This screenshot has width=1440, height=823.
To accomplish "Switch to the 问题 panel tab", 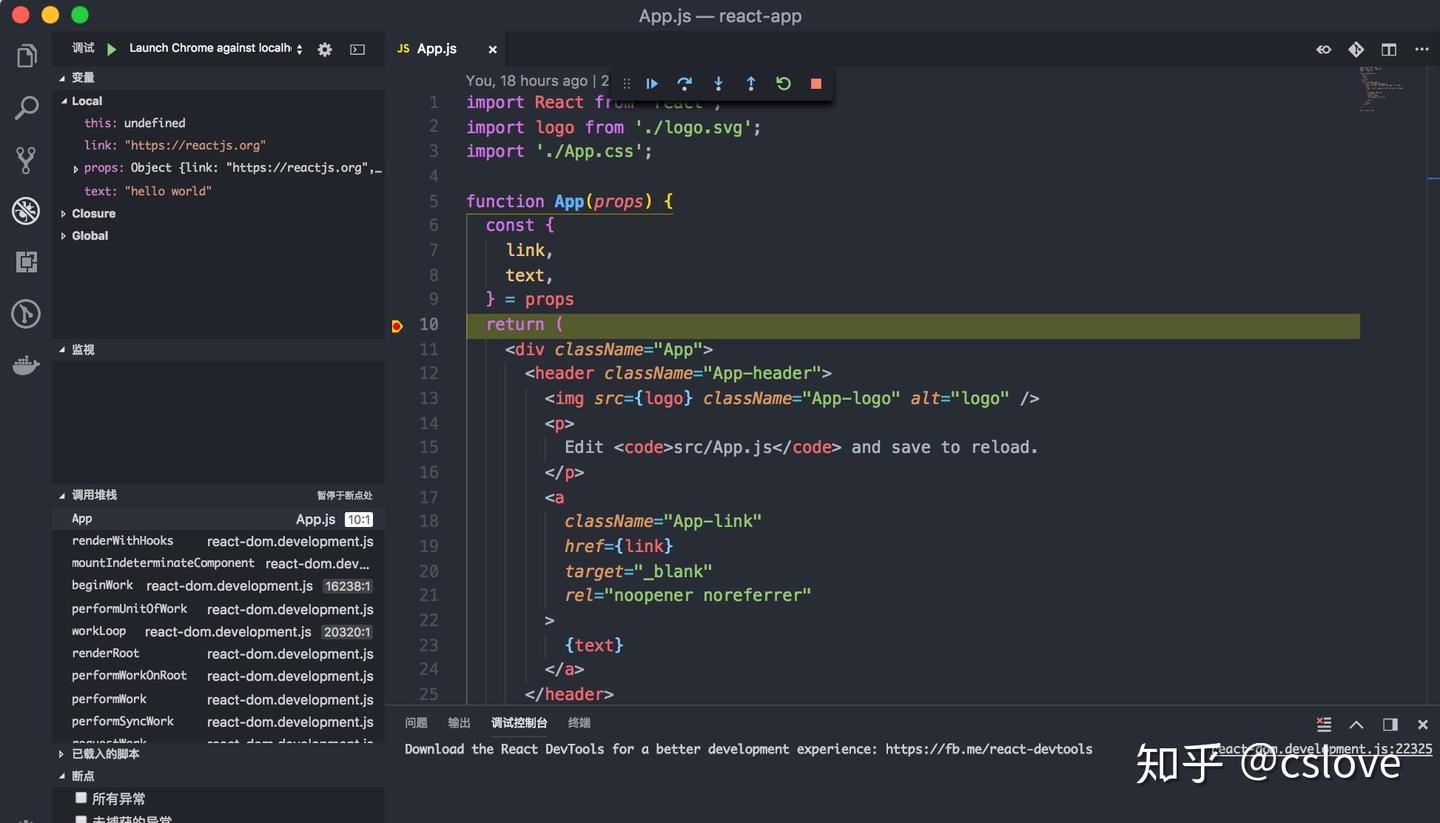I will 416,723.
